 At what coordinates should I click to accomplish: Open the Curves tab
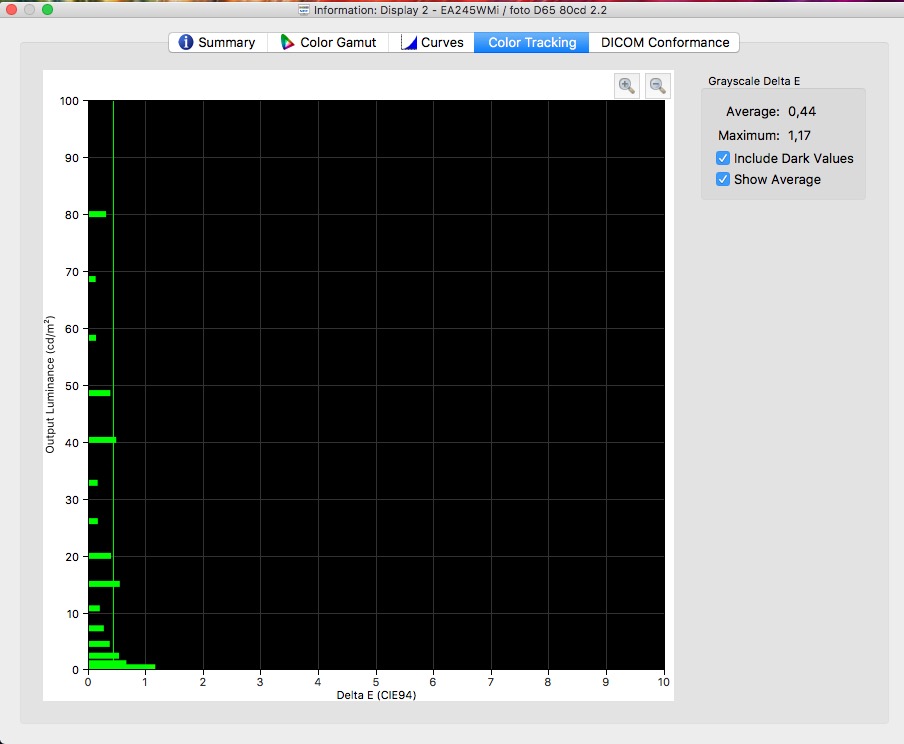pos(432,43)
